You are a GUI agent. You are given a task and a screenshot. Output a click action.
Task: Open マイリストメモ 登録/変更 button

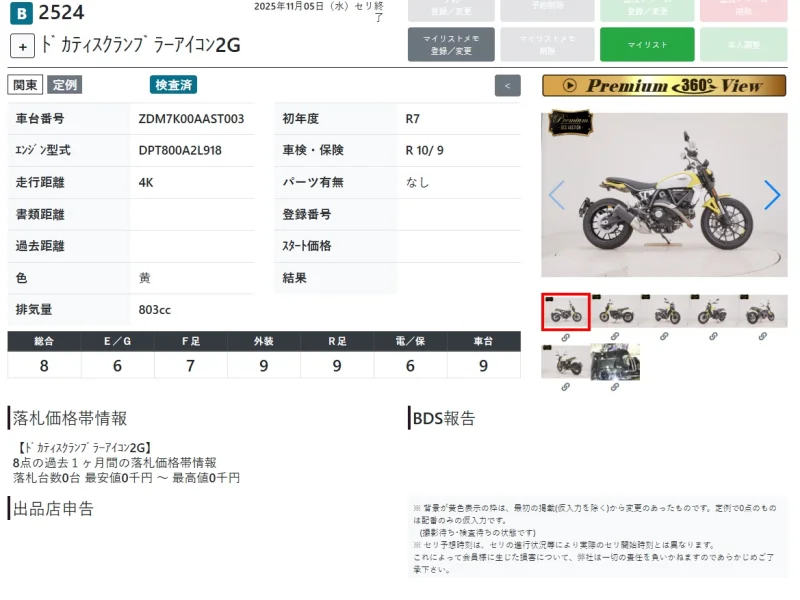point(451,45)
